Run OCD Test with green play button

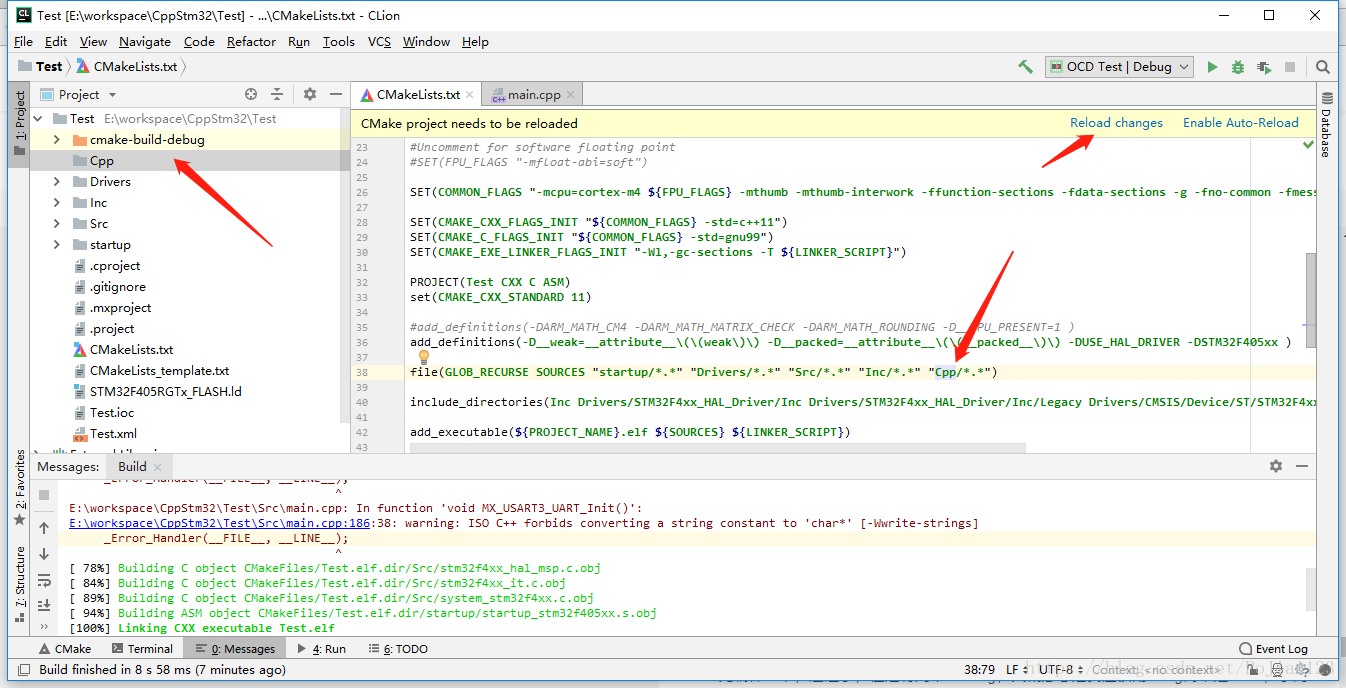point(1212,66)
